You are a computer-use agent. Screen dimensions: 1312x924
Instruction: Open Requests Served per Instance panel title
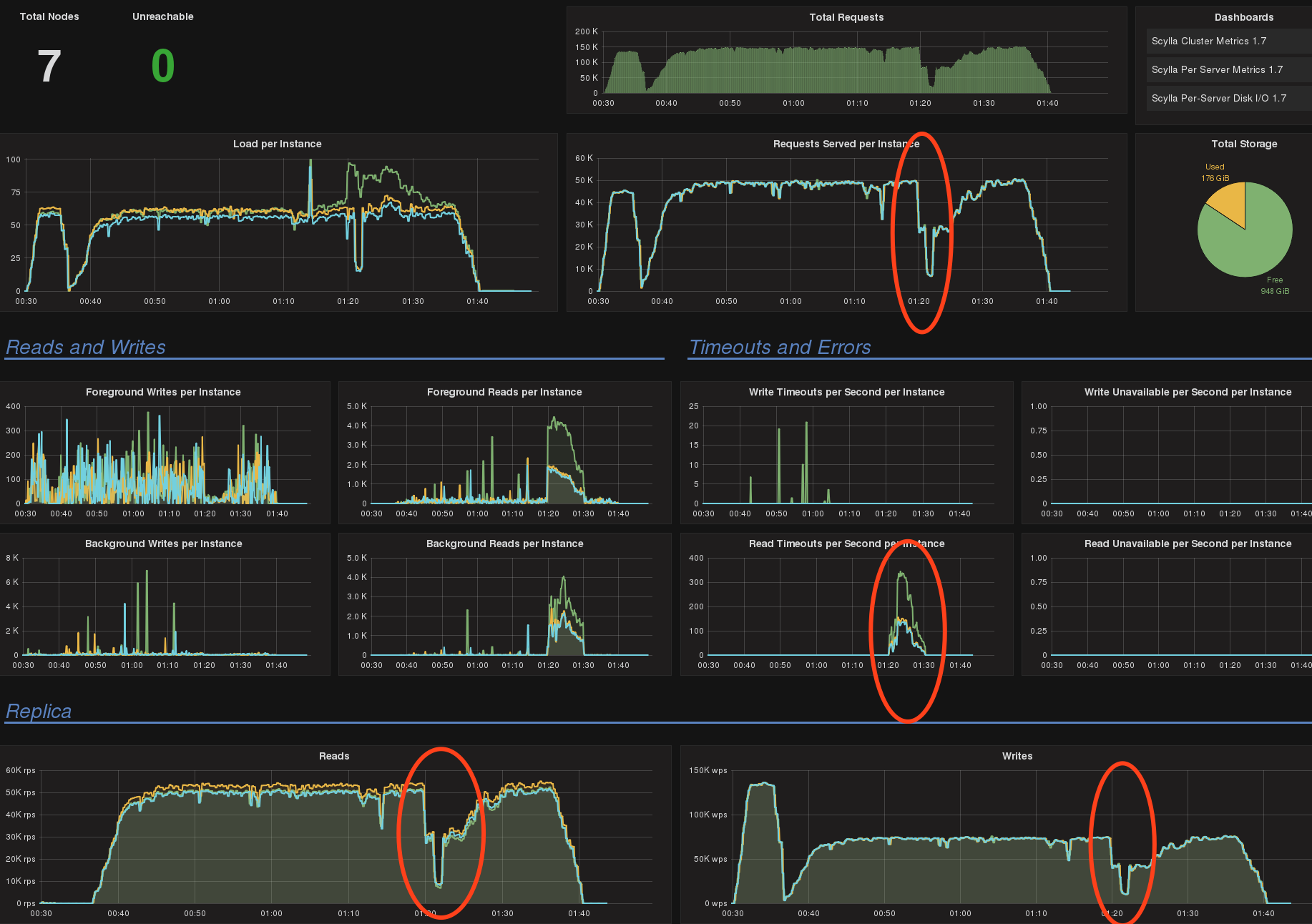[x=846, y=144]
